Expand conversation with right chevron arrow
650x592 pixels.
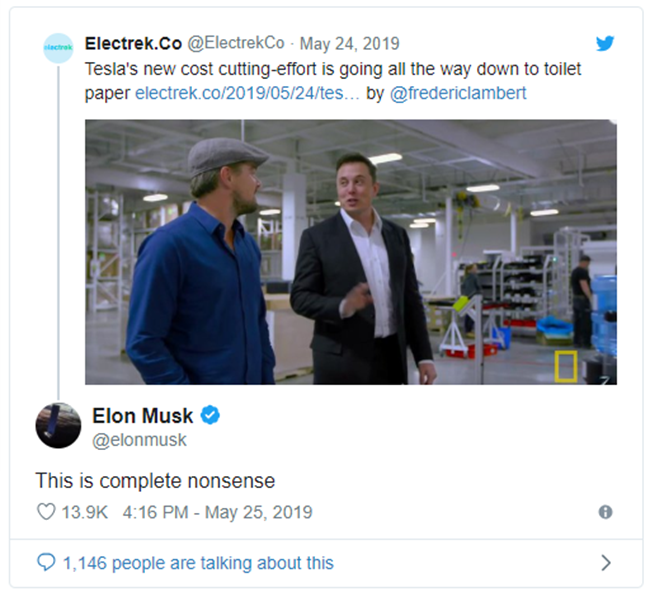pyautogui.click(x=605, y=563)
